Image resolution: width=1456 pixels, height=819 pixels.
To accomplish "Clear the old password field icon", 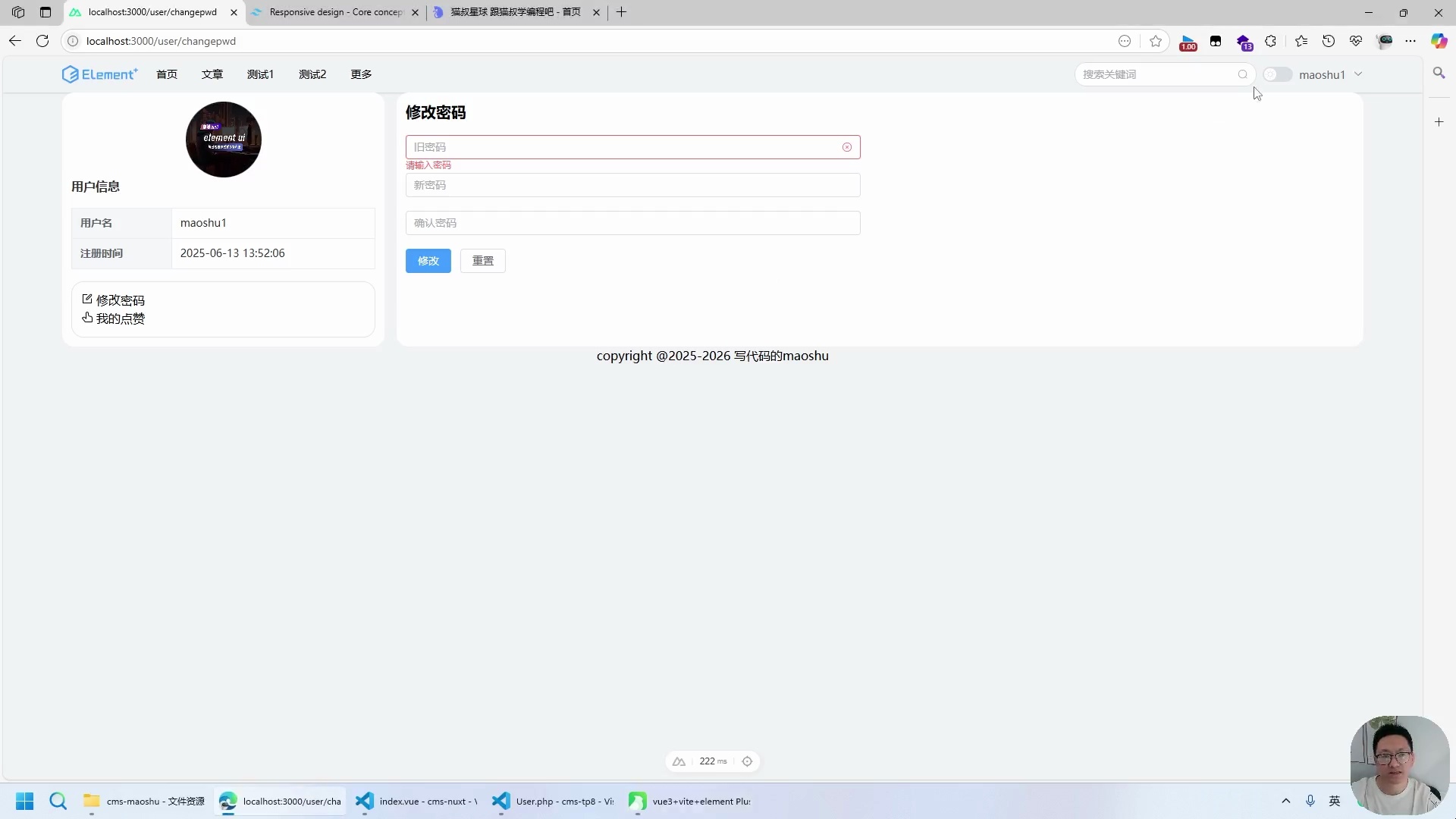I will pyautogui.click(x=847, y=147).
